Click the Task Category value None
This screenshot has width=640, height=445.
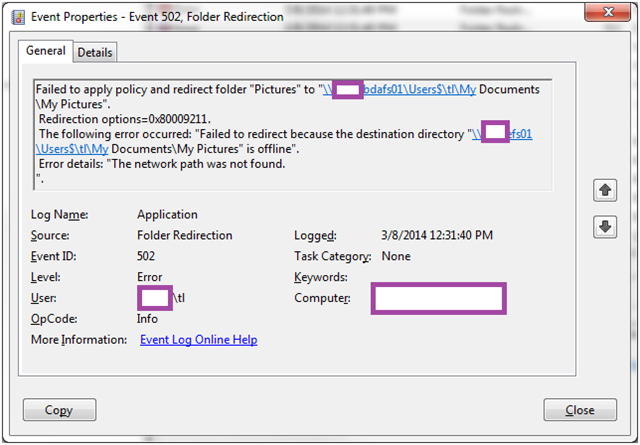click(x=396, y=256)
